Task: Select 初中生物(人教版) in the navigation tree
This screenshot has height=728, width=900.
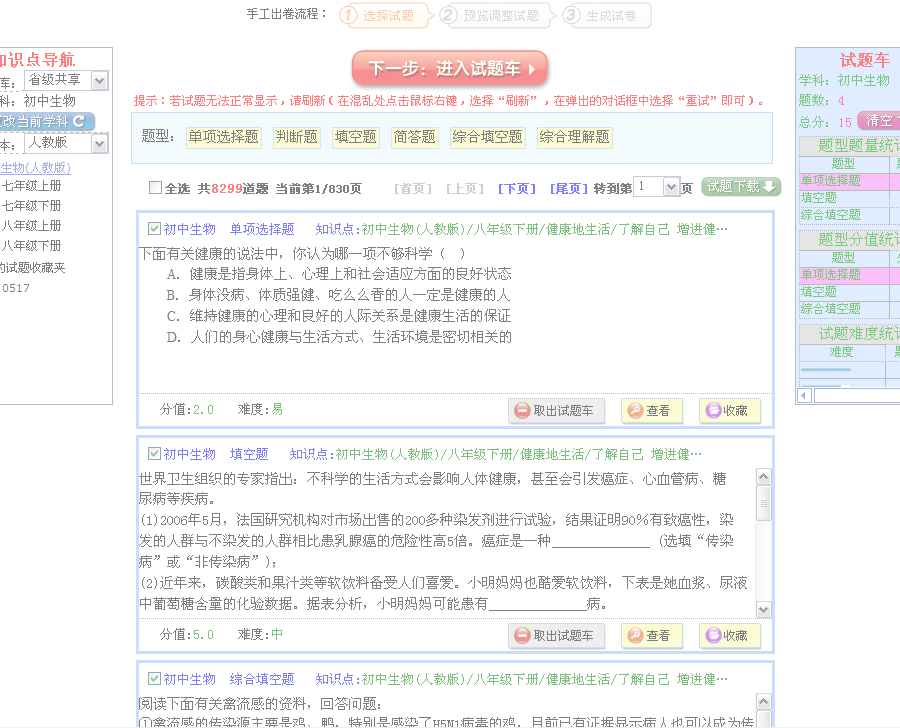Action: [35, 168]
